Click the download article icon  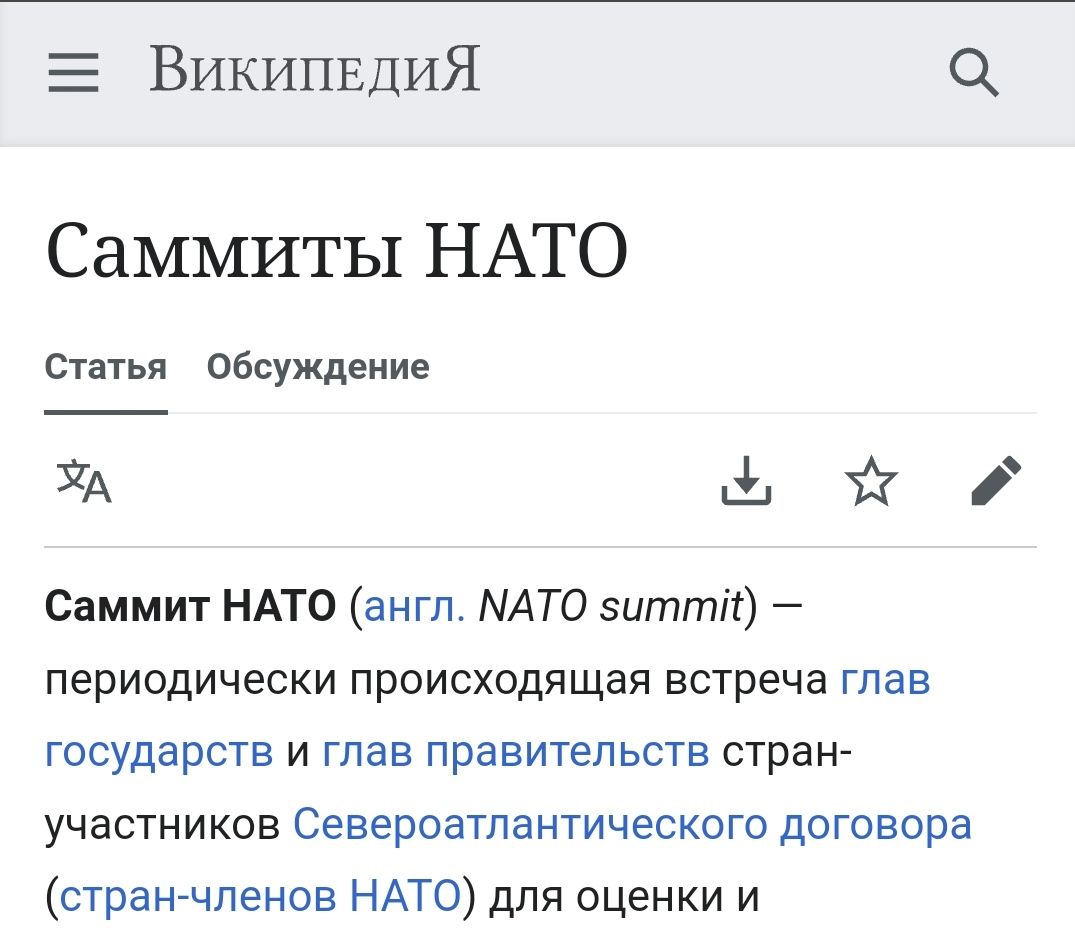tap(746, 481)
